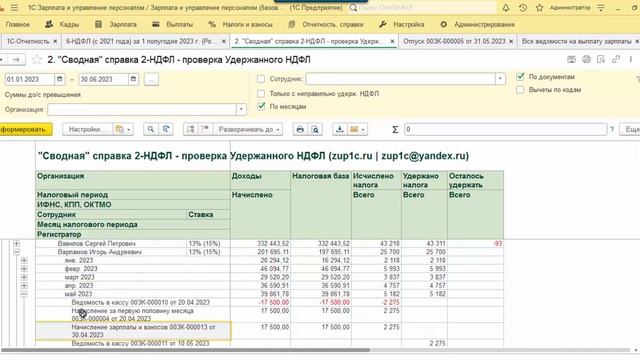Open dropdown arrow next to email envelope icon
This screenshot has height=360, width=640.
click(x=363, y=129)
